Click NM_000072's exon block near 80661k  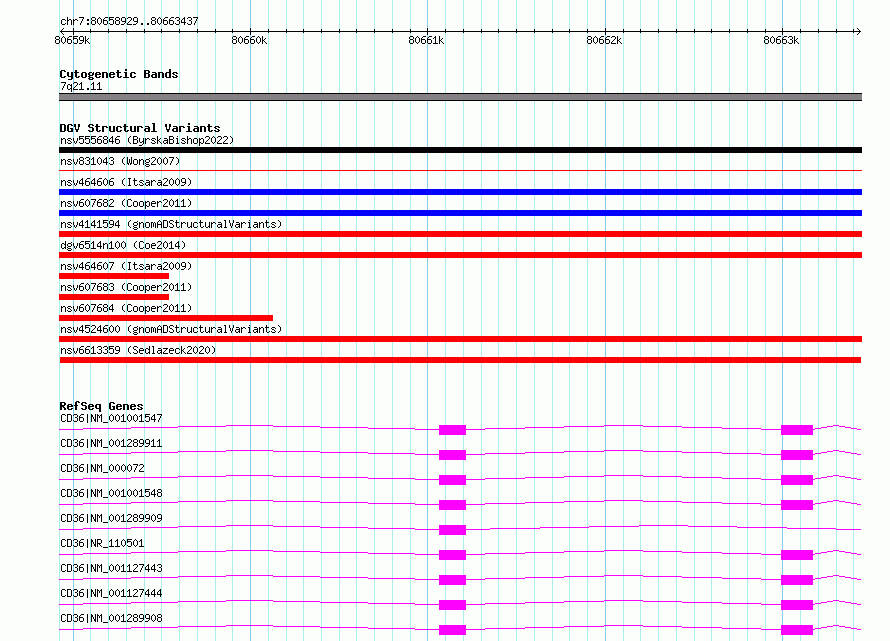(x=452, y=480)
